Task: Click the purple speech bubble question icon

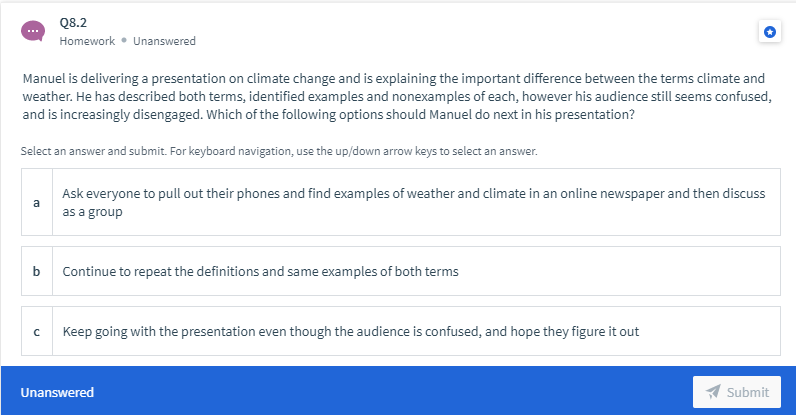Action: pyautogui.click(x=32, y=31)
